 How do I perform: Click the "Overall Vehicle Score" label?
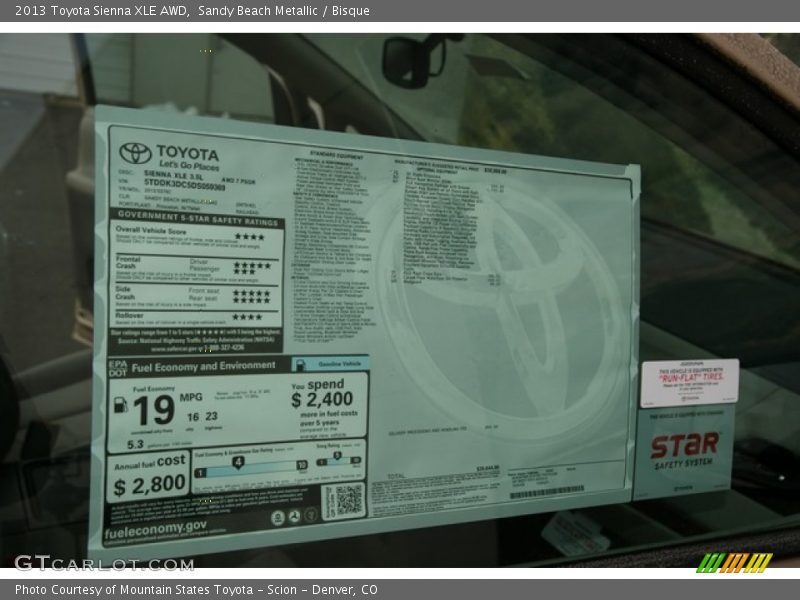point(151,231)
